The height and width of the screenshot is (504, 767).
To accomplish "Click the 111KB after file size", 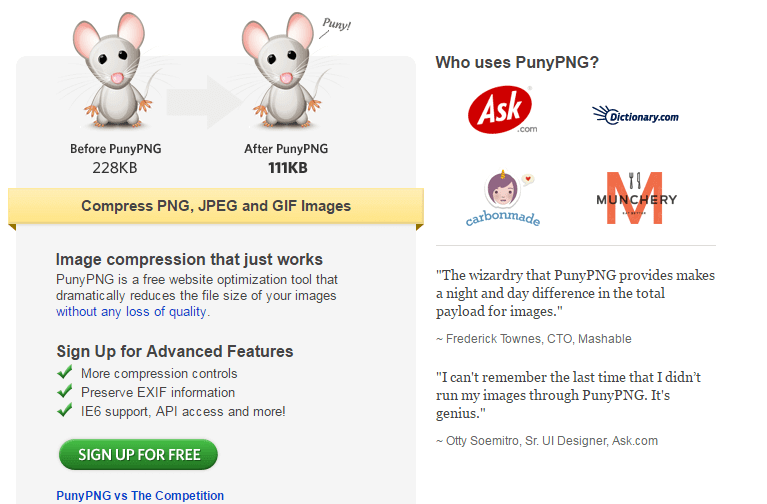I will tap(286, 167).
